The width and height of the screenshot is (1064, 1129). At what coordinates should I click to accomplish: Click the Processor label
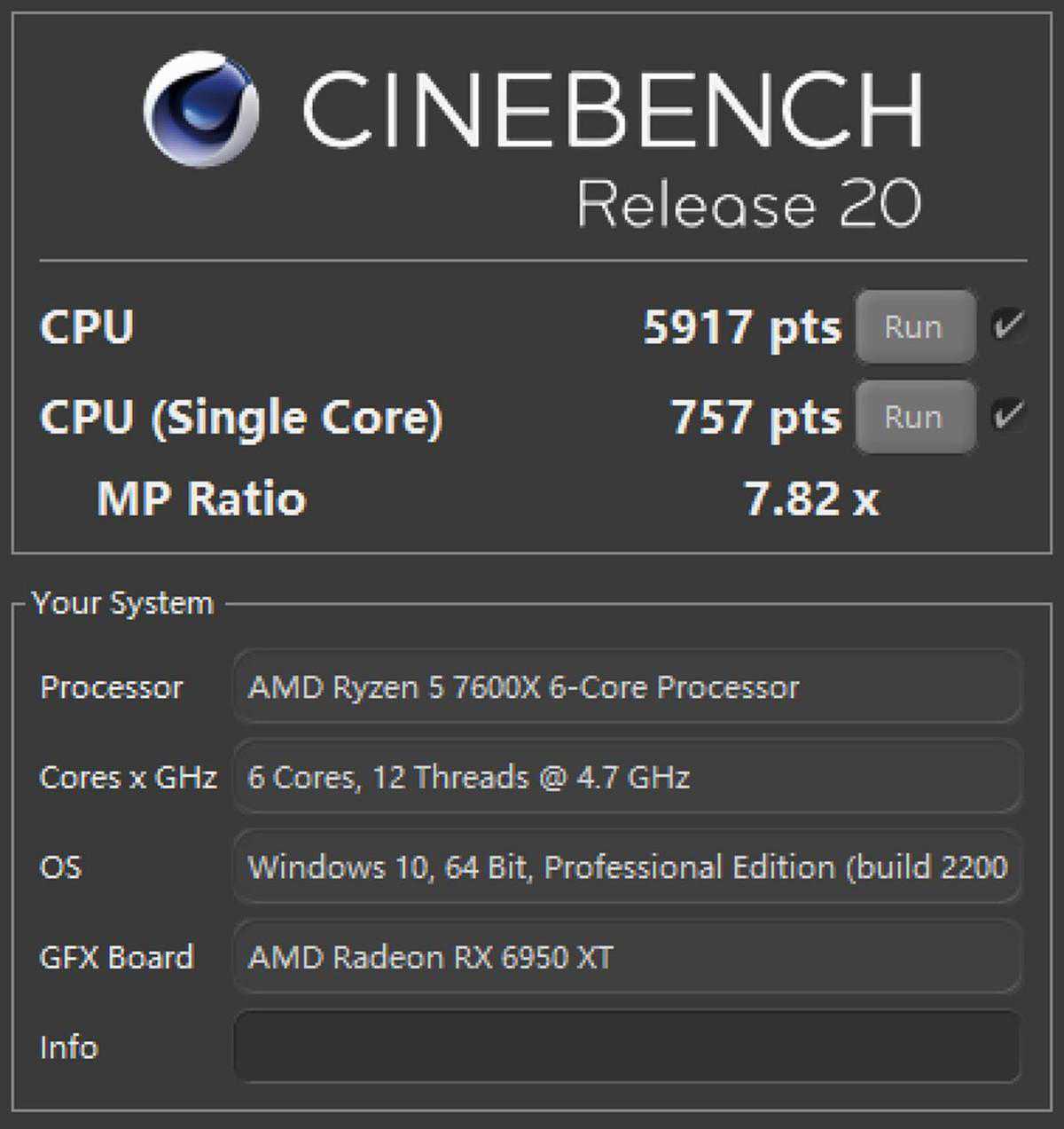coord(112,687)
